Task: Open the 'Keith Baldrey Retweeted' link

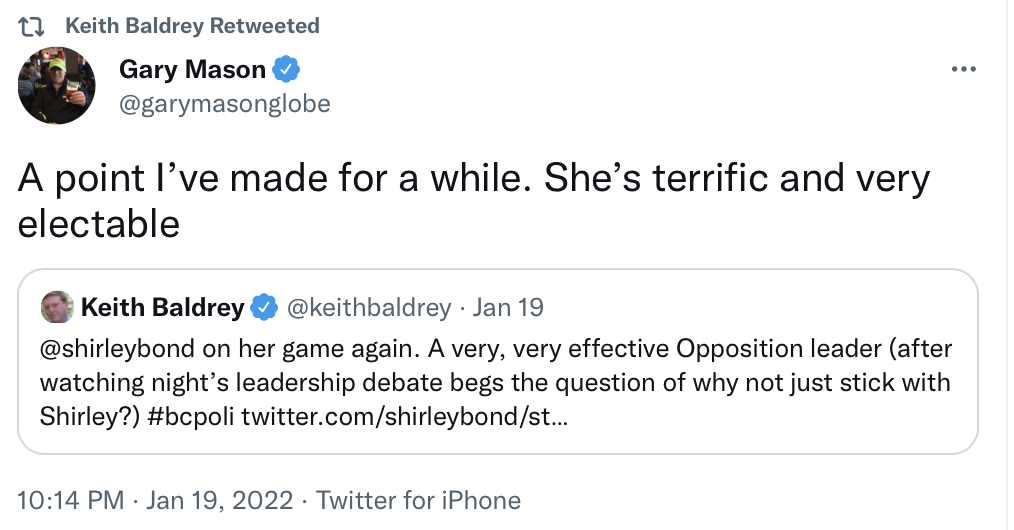Action: [193, 26]
